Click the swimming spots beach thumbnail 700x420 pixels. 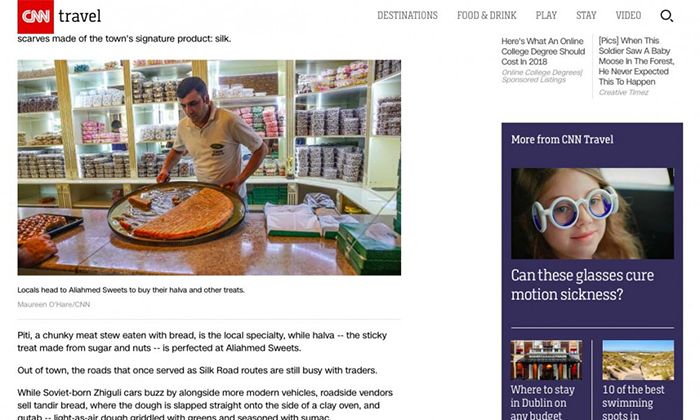[638, 360]
